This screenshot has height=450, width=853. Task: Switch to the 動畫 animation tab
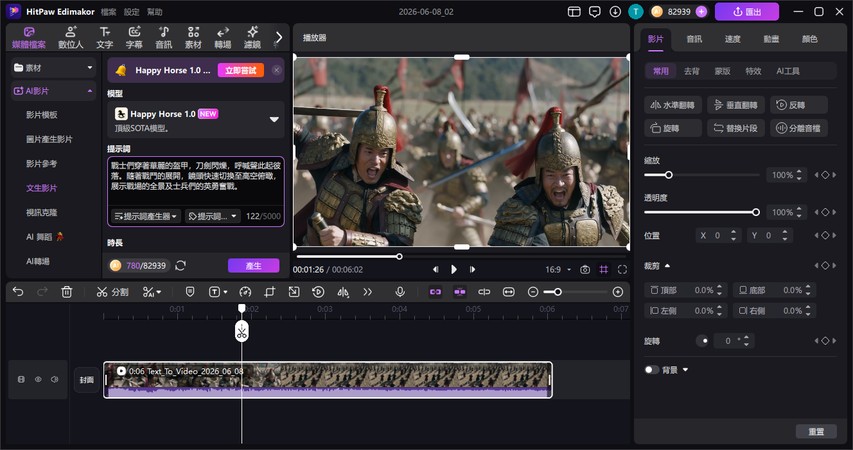click(771, 39)
